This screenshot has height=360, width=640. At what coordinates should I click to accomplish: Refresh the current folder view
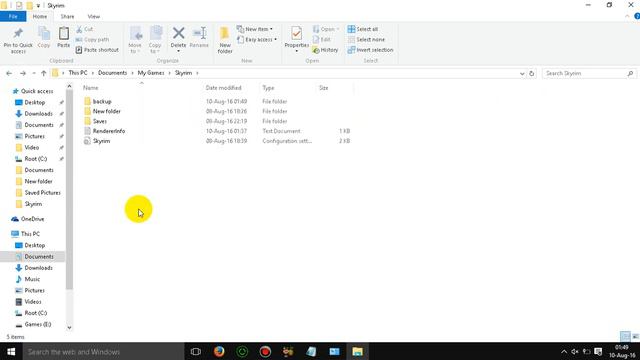[x=531, y=73]
